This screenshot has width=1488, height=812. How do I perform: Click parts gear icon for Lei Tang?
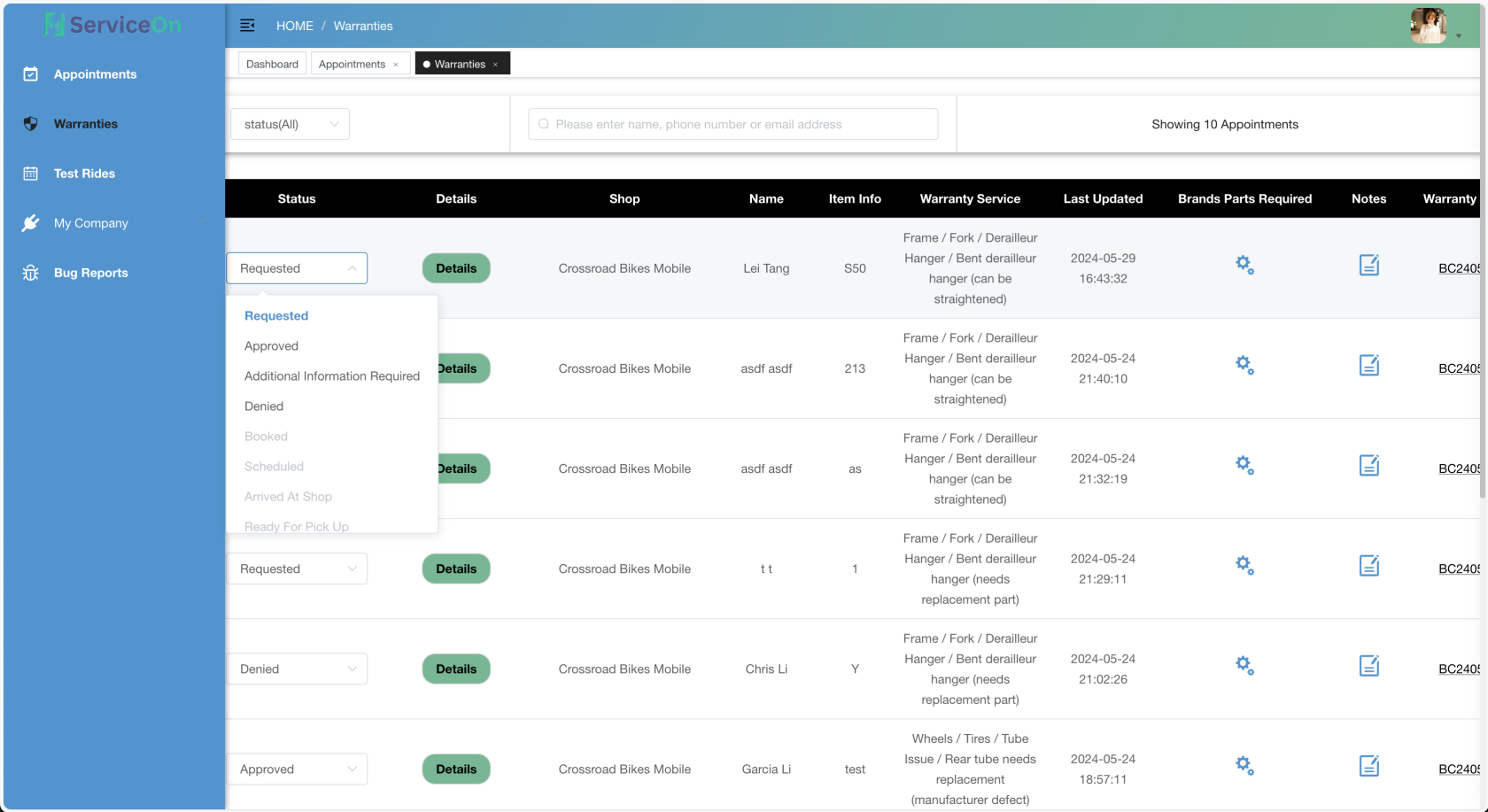tap(1244, 265)
